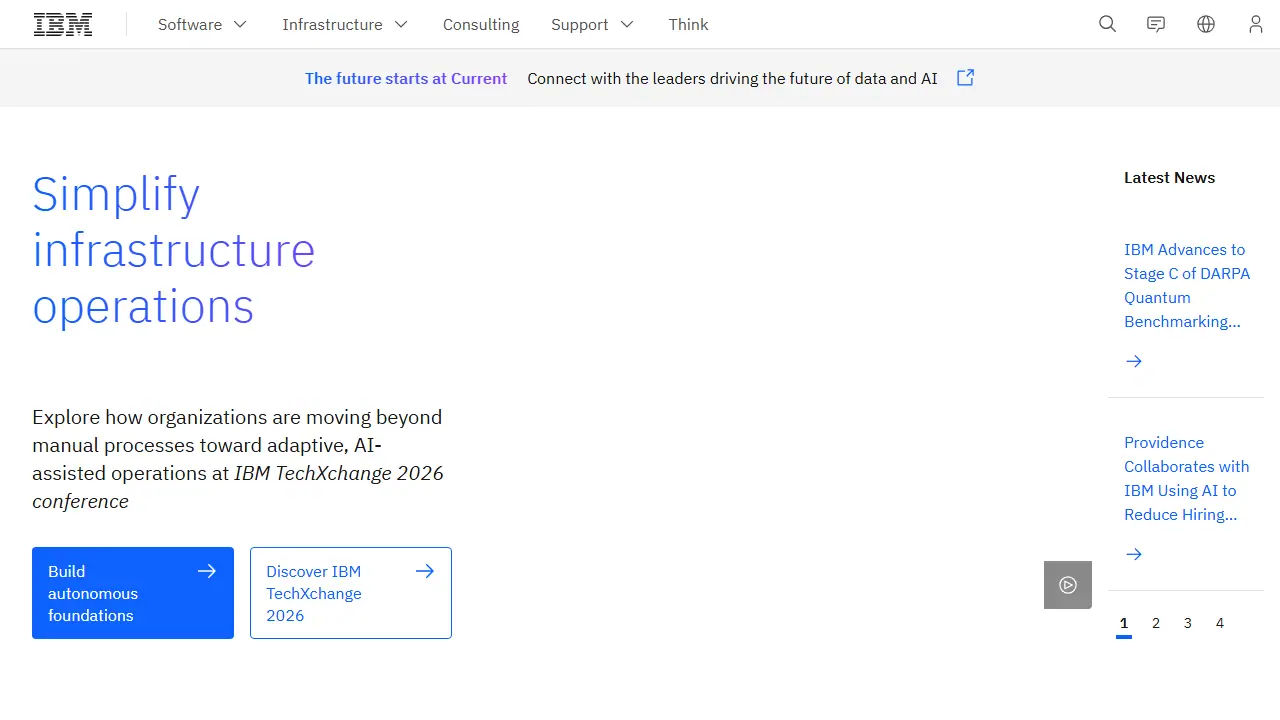
Task: Go to carousel slide 2
Action: point(1156,624)
